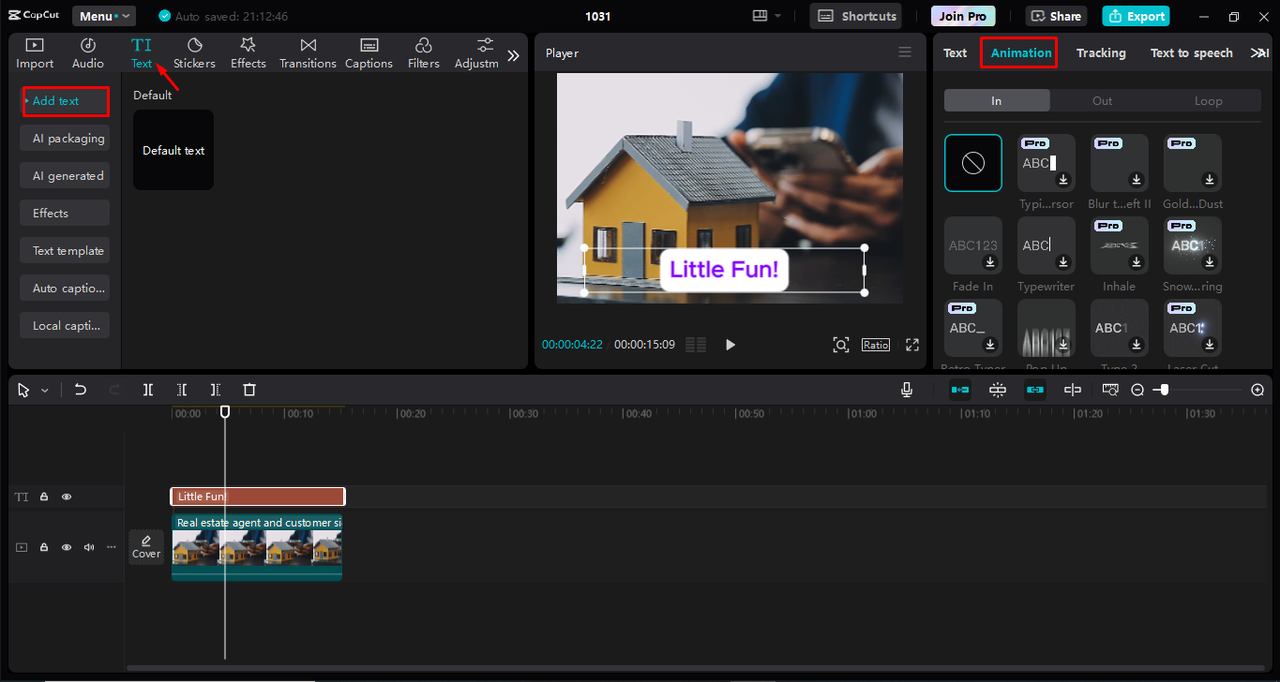1280x682 pixels.
Task: Toggle lock on the video track
Action: (44, 547)
